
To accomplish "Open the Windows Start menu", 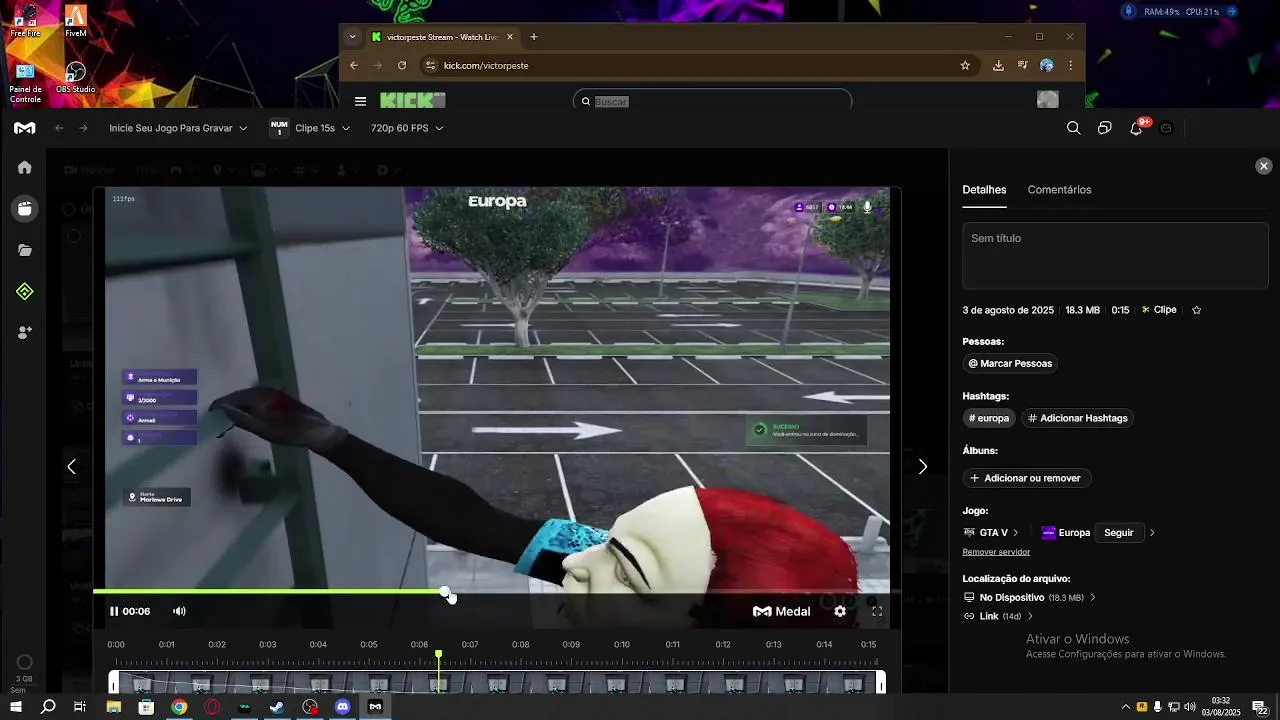I will tap(16, 707).
